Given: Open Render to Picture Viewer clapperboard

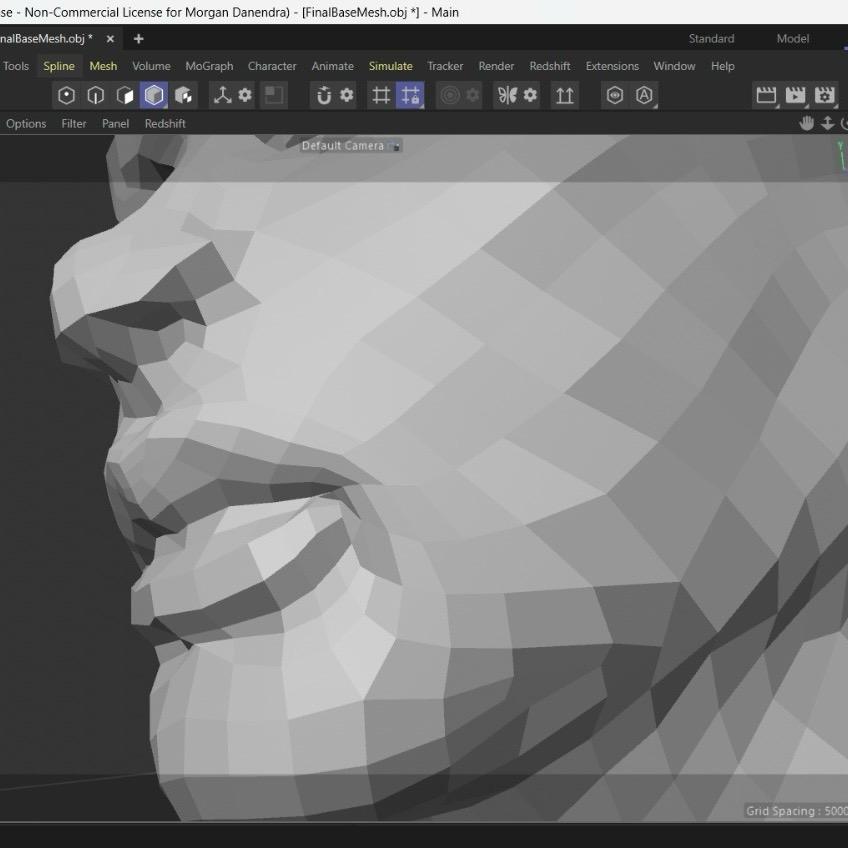Looking at the screenshot, I should tap(795, 96).
